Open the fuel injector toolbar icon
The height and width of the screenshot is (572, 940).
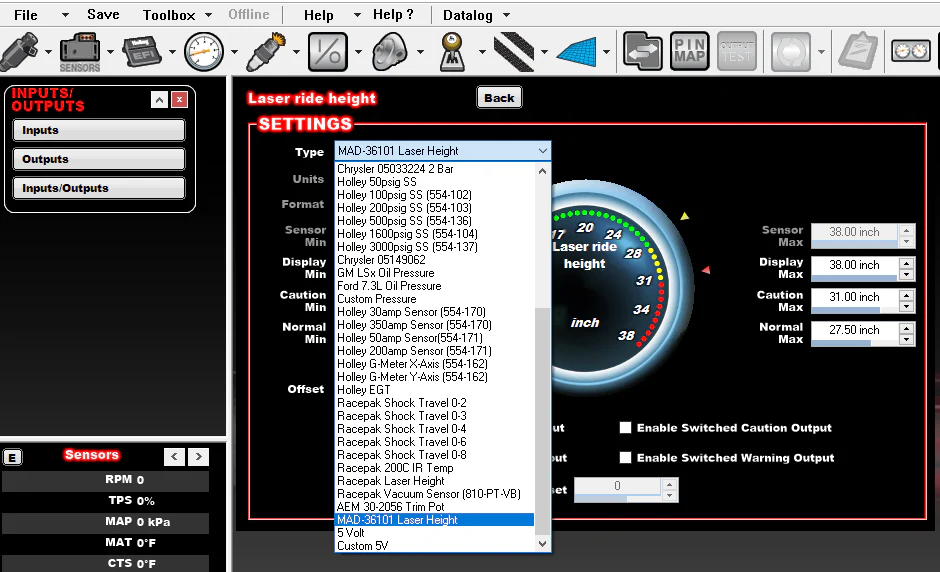20,52
